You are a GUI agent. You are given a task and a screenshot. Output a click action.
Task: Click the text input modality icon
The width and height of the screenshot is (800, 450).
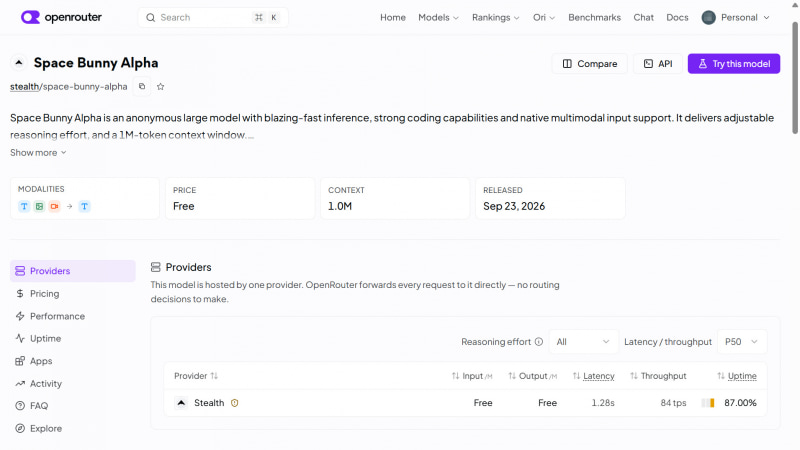click(24, 206)
